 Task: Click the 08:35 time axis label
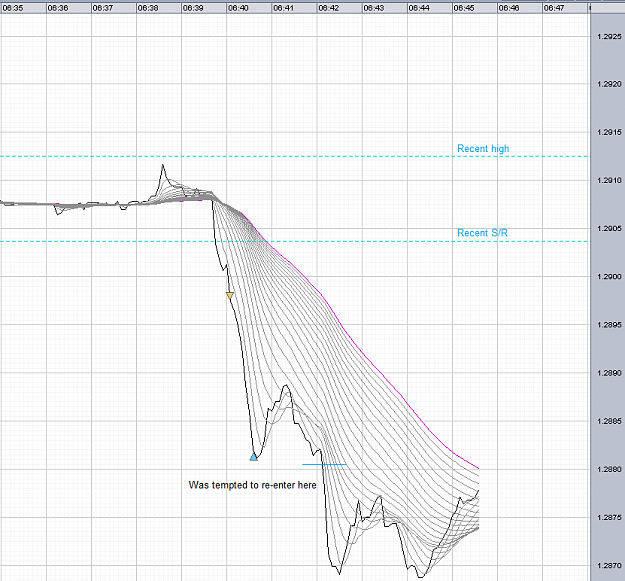[x=13, y=8]
